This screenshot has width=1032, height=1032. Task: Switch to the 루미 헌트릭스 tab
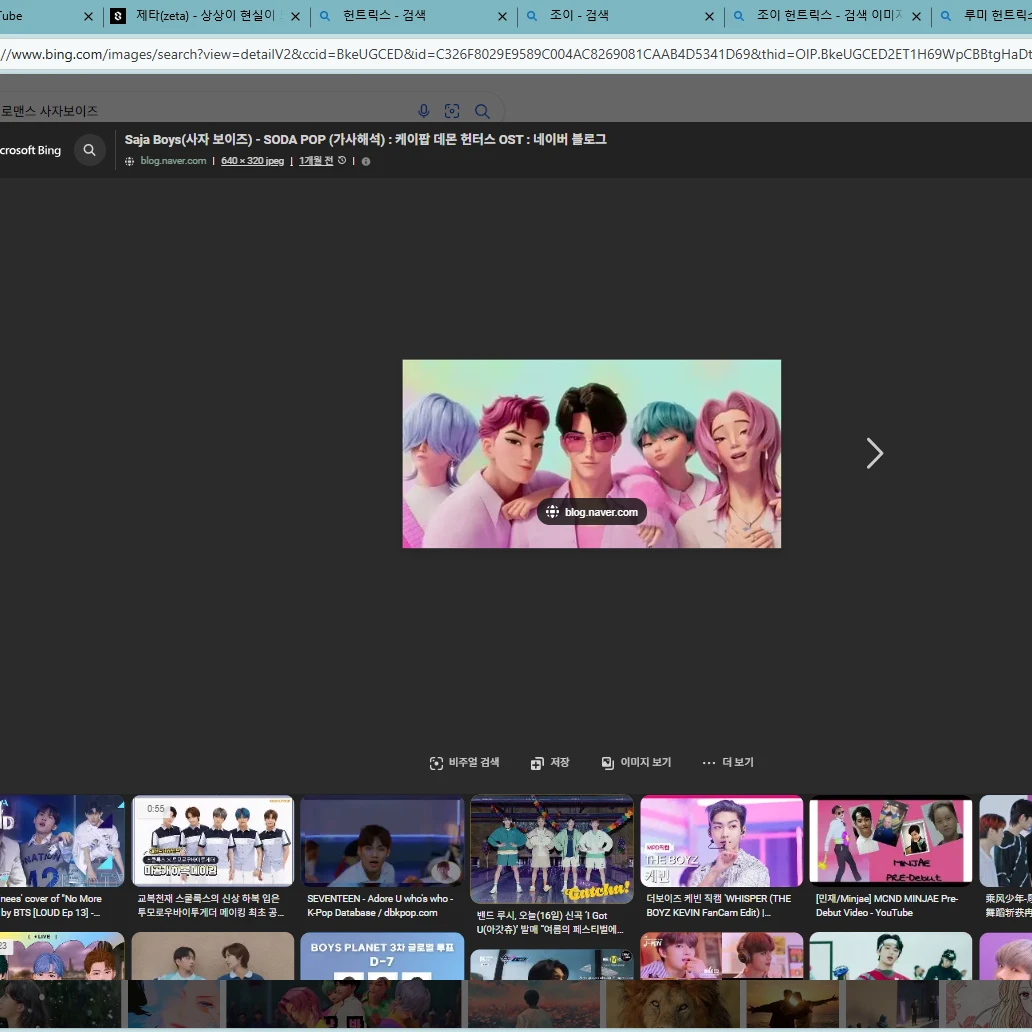(x=984, y=16)
